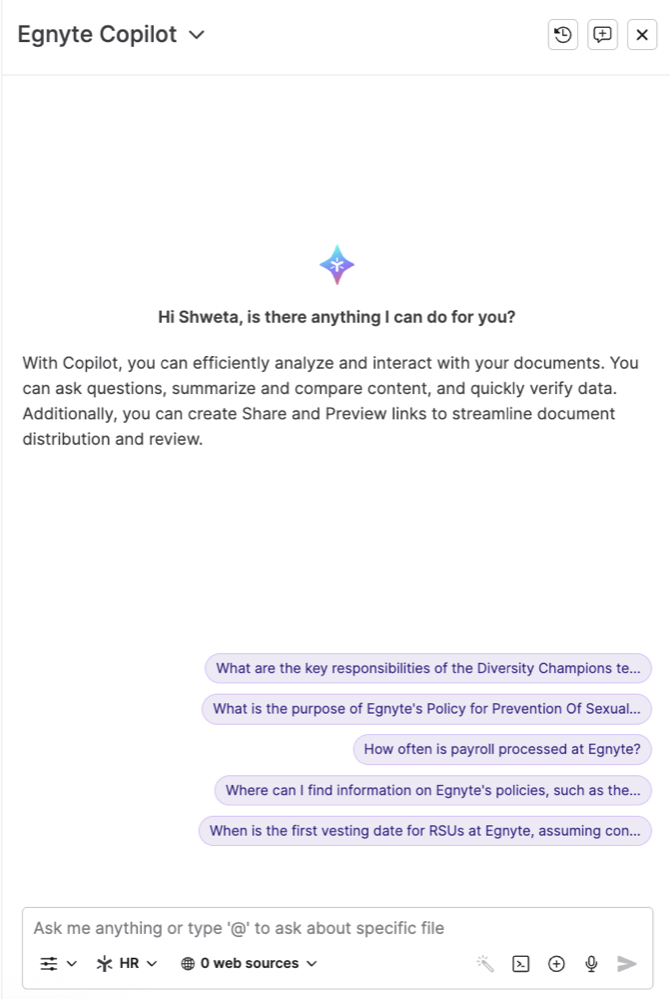Select the payroll processing suggested question
This screenshot has height=999, width=670.
click(x=502, y=749)
